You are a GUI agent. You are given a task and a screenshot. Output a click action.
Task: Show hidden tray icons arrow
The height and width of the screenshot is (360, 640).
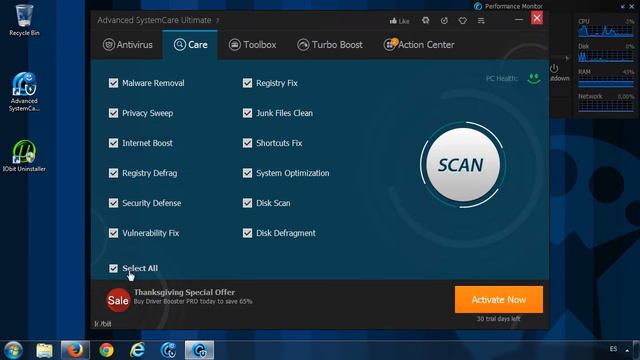tap(627, 350)
